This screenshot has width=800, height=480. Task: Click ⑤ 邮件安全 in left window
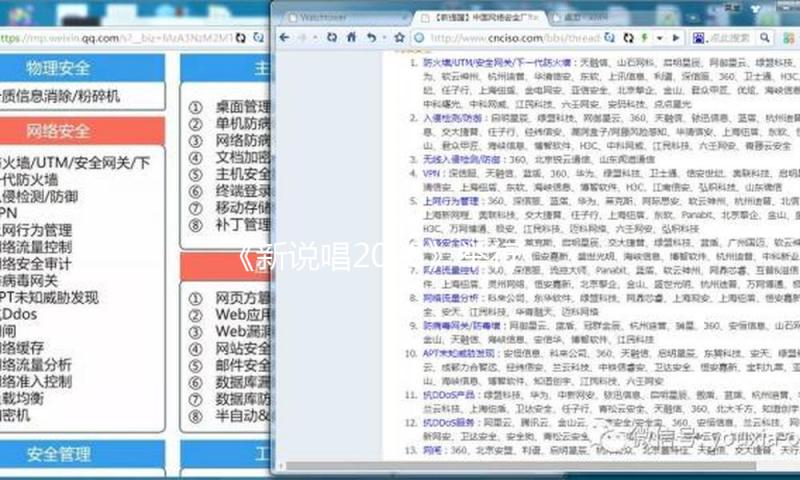230,365
